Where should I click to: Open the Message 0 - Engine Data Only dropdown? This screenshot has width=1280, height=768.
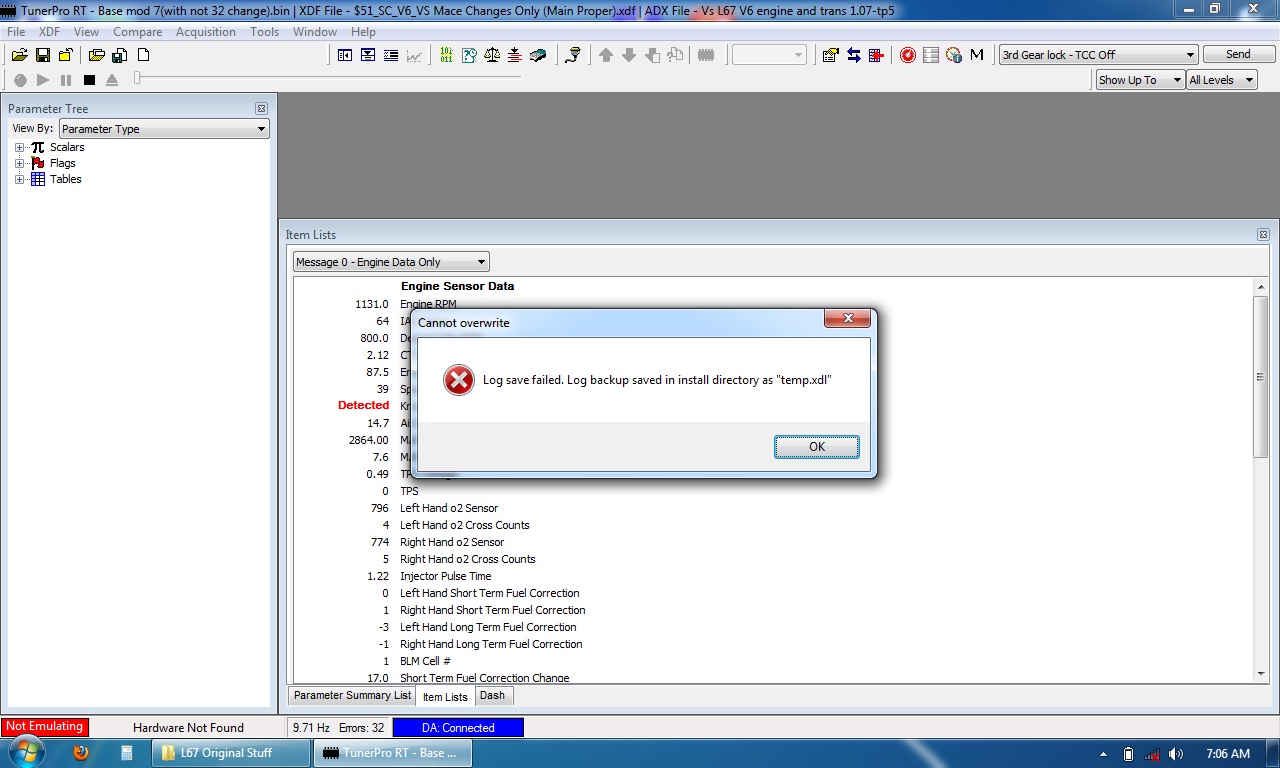[391, 262]
